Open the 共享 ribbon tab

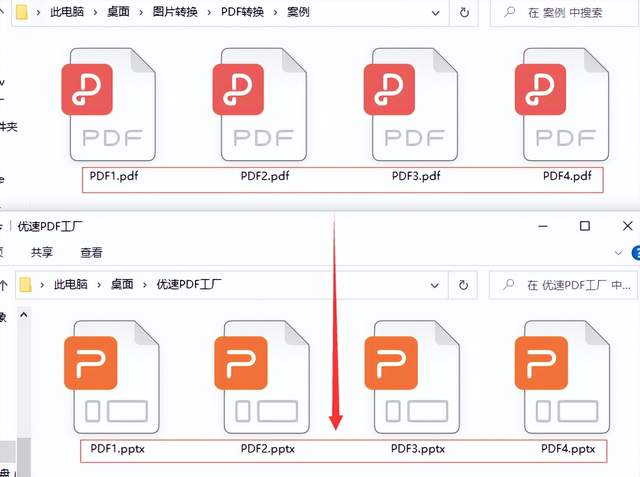click(42, 253)
